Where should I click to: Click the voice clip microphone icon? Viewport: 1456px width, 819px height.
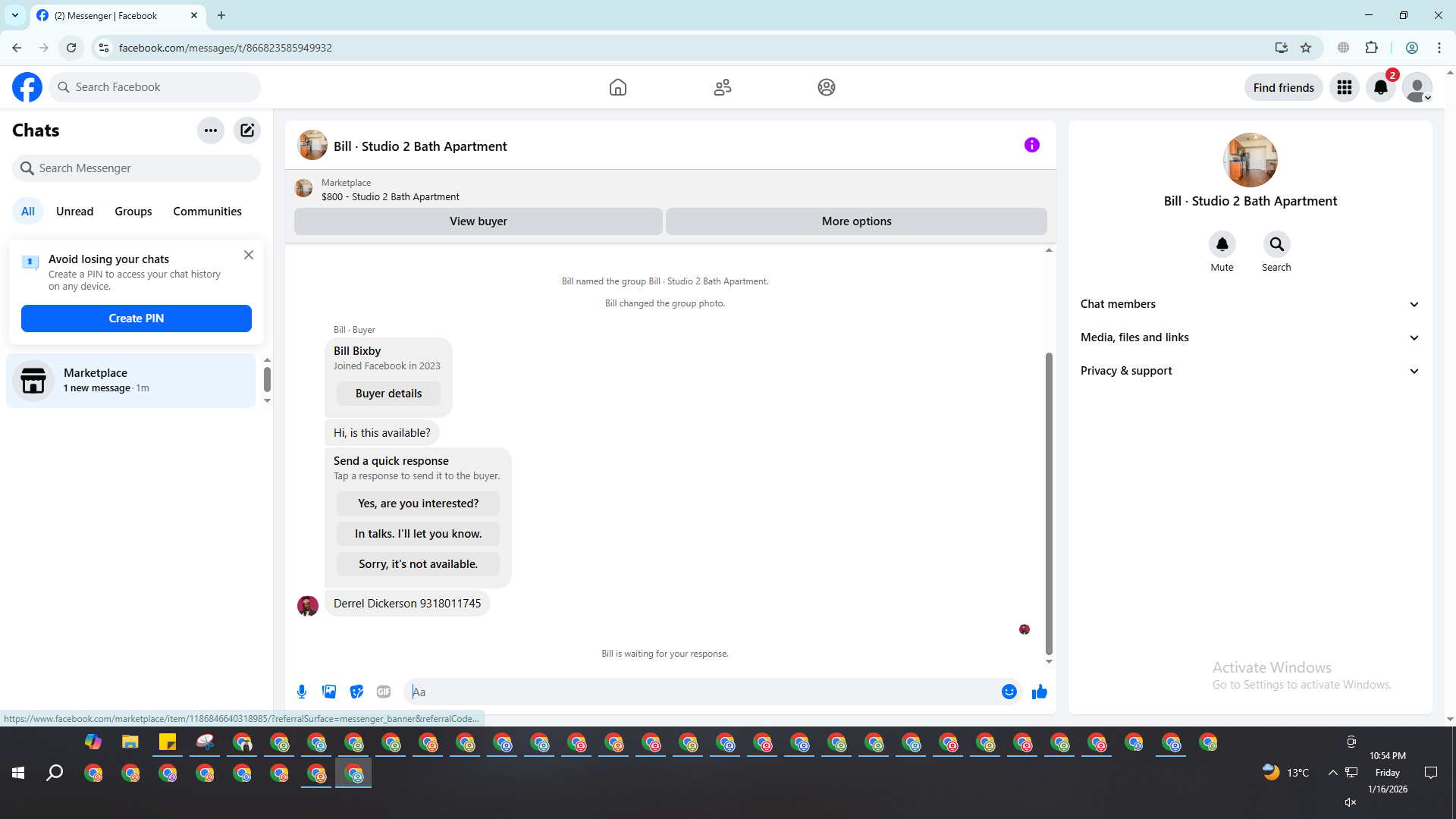coord(302,692)
